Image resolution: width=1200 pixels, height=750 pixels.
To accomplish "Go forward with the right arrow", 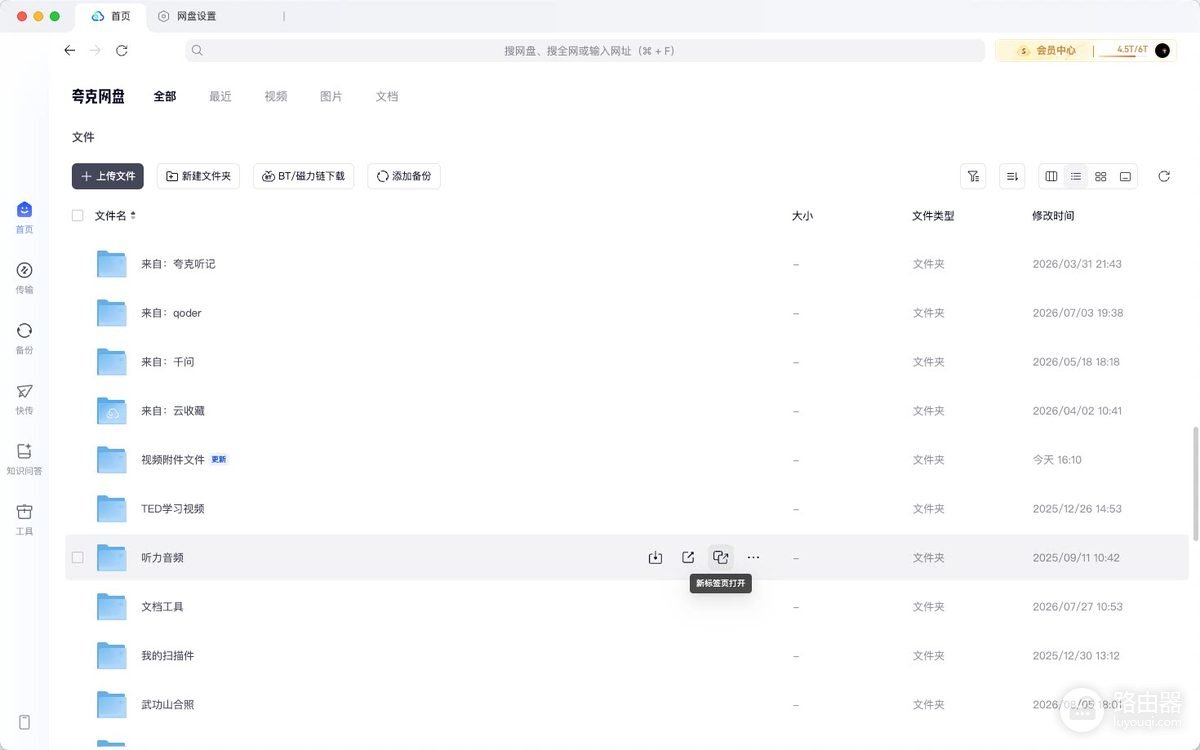I will point(95,50).
